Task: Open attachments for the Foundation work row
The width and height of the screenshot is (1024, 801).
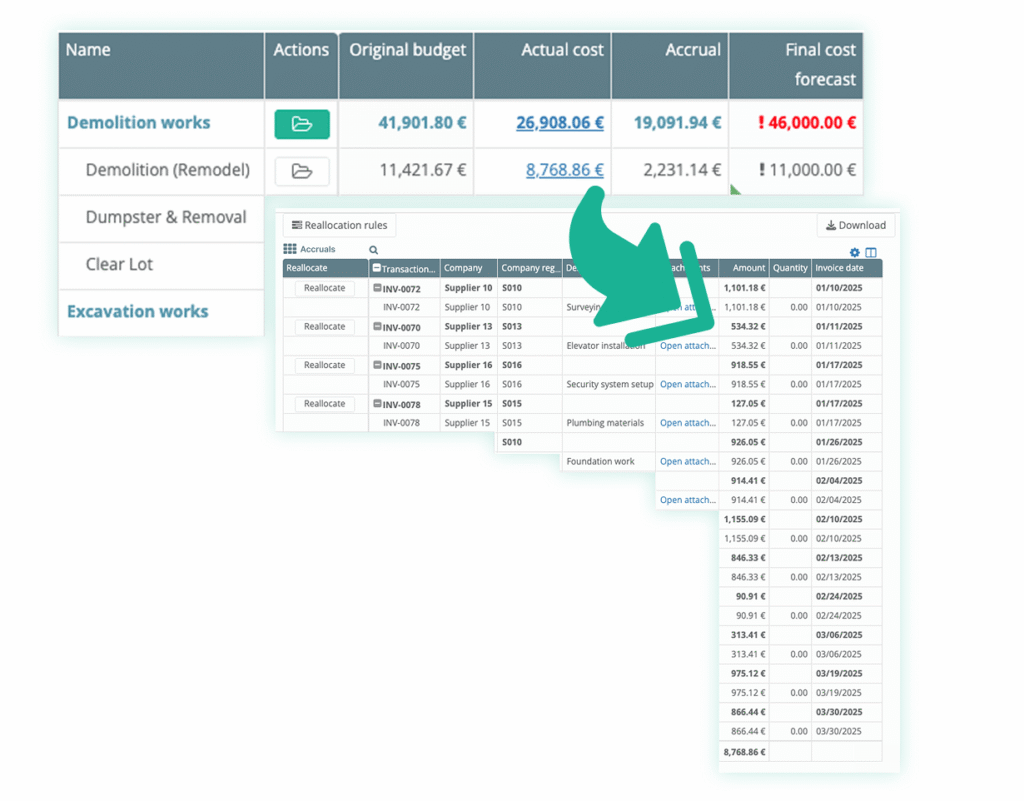Action: coord(688,461)
